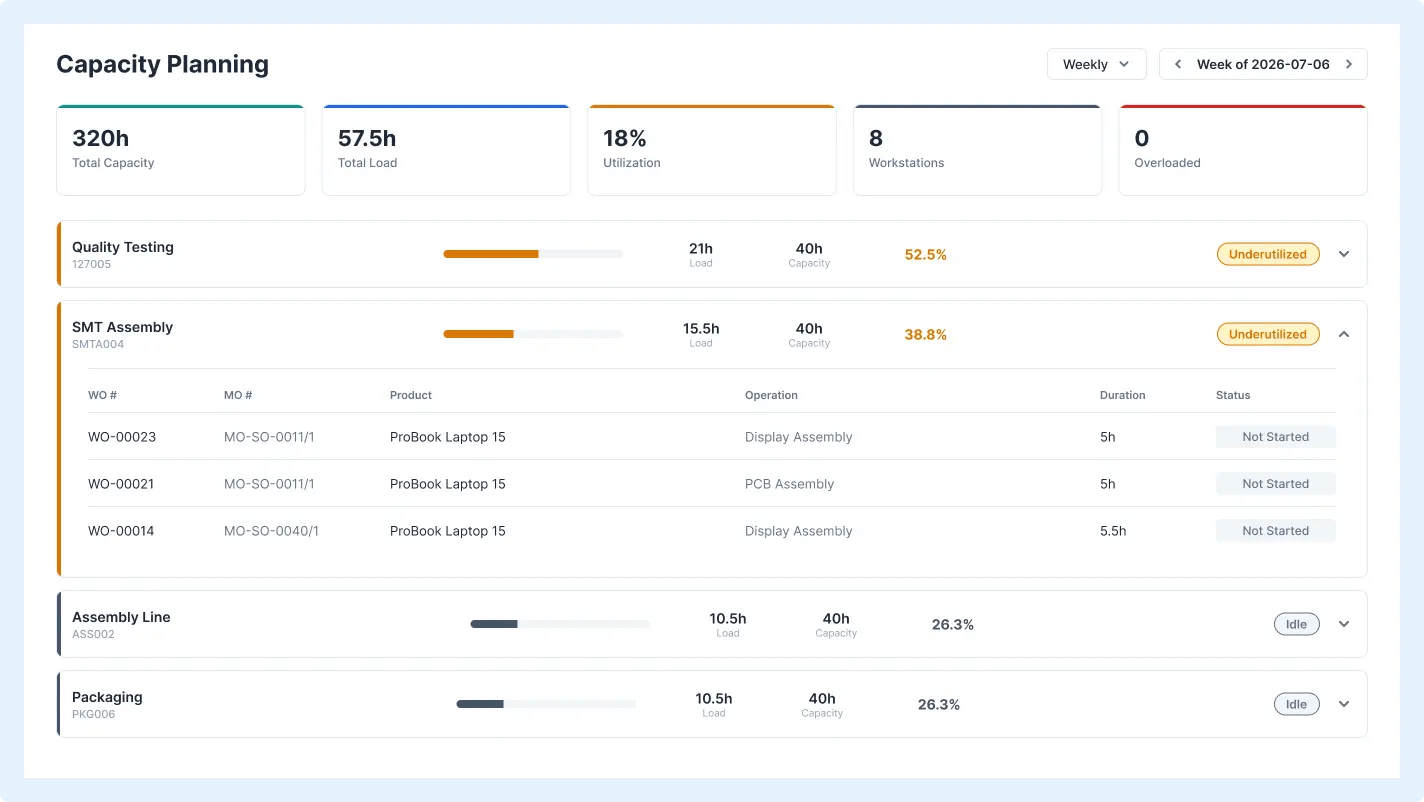Open work order WO-00023
This screenshot has width=1424, height=802.
click(x=122, y=437)
